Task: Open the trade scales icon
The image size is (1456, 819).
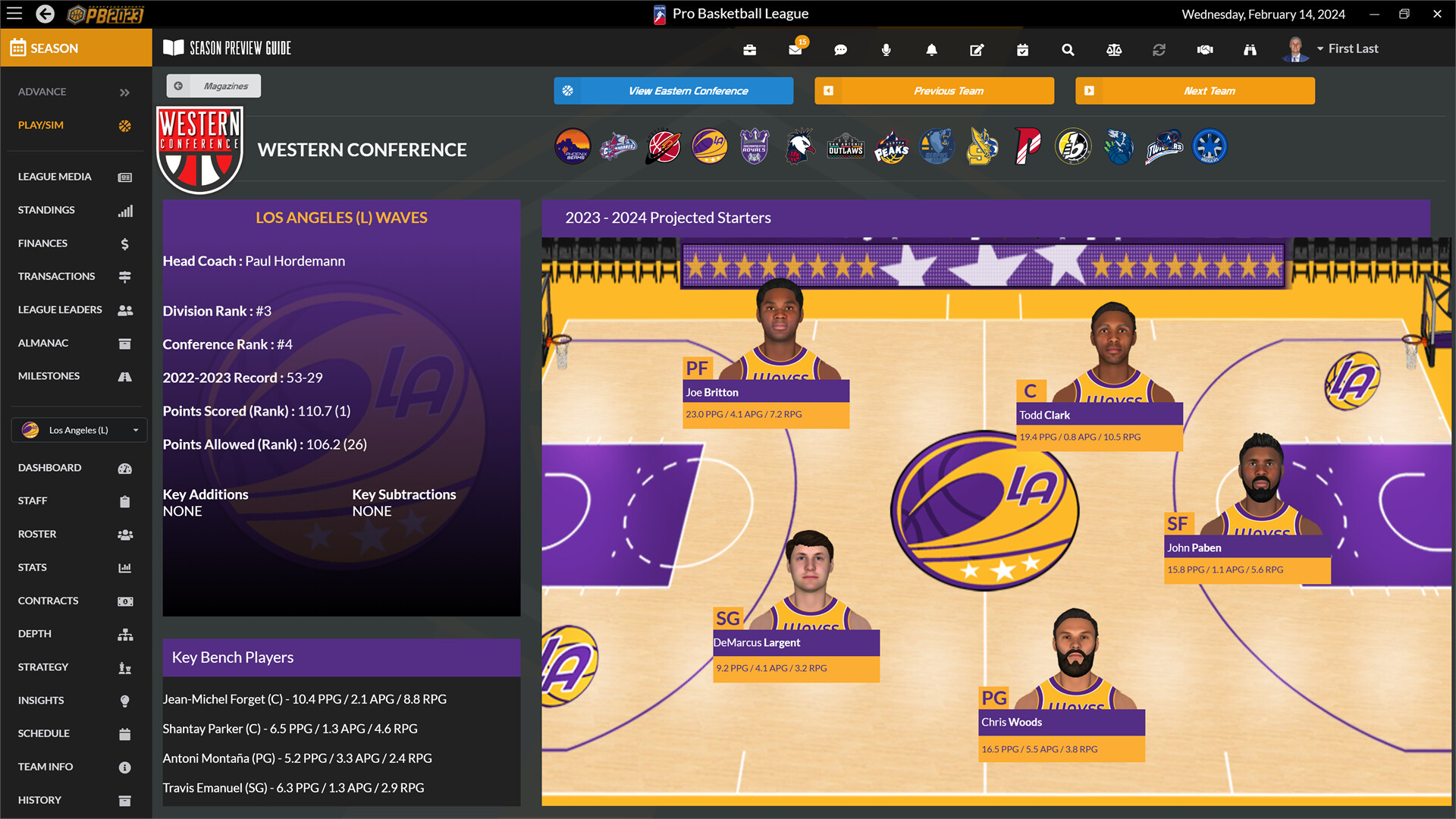Action: coord(1113,49)
